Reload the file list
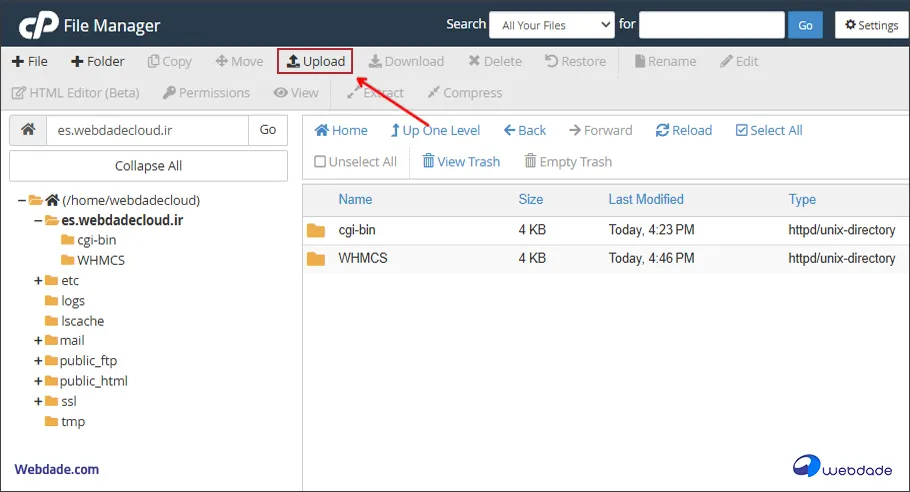This screenshot has height=492, width=910. pos(684,130)
